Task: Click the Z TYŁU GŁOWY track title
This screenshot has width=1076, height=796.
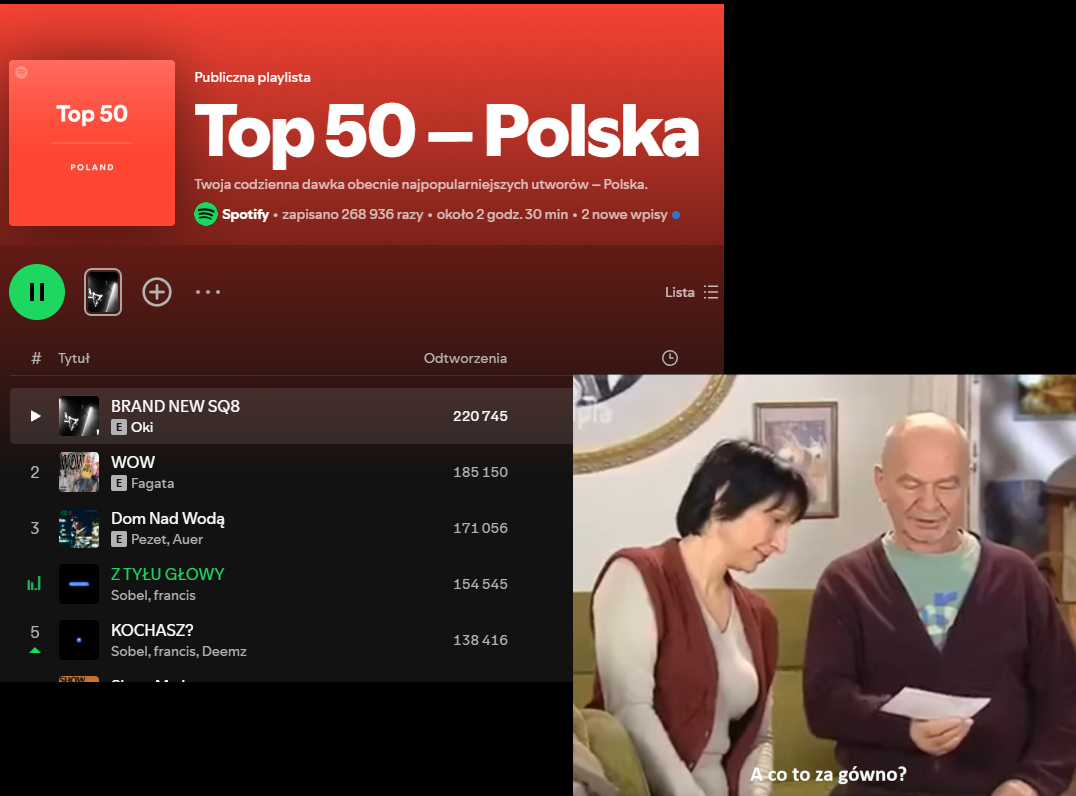Action: (167, 574)
